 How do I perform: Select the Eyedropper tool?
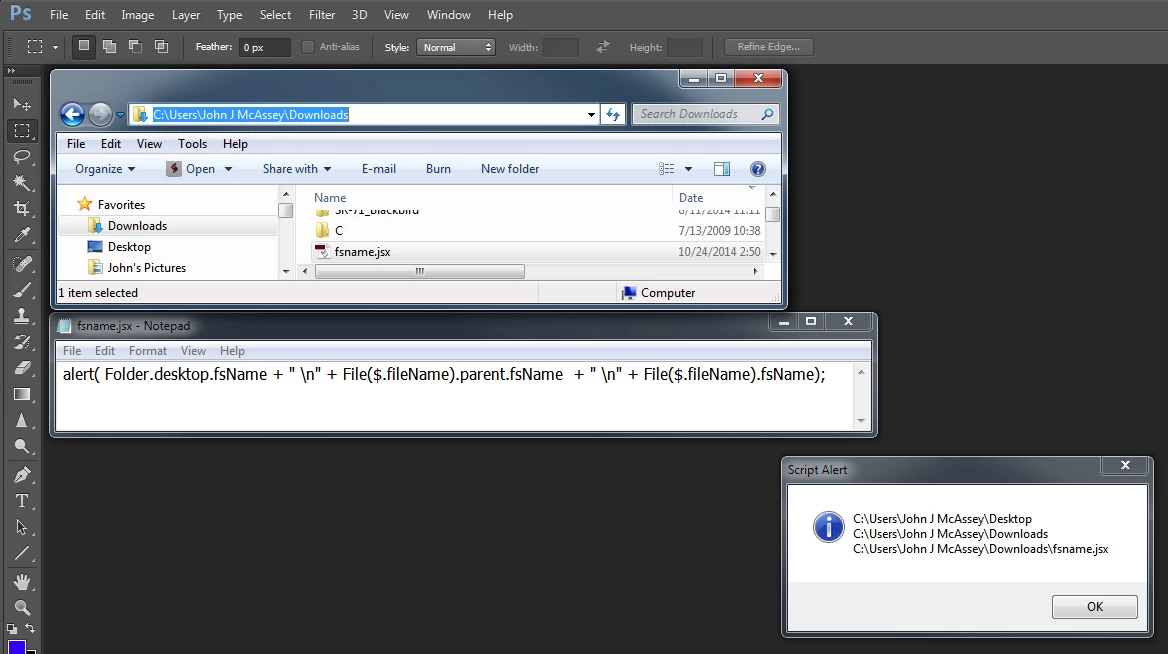pyautogui.click(x=22, y=235)
